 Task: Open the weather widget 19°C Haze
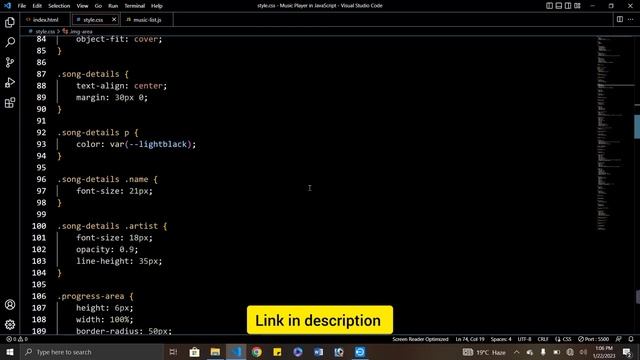[484, 352]
